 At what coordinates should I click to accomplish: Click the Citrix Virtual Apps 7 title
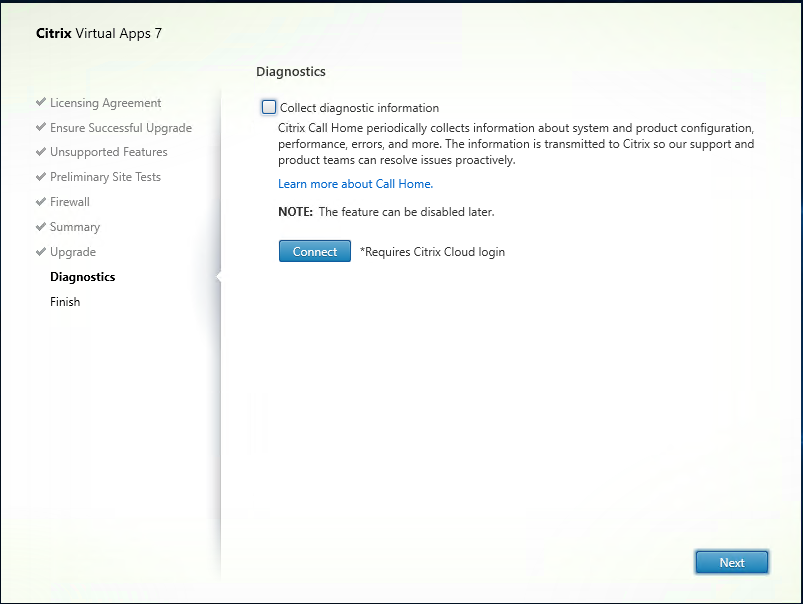pos(99,34)
